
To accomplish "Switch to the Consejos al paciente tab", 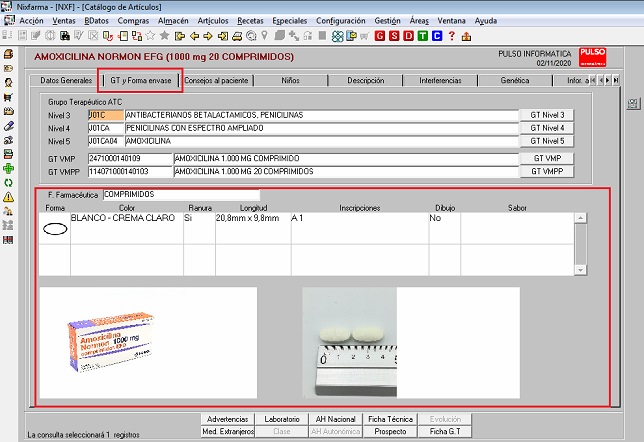I will click(x=216, y=81).
